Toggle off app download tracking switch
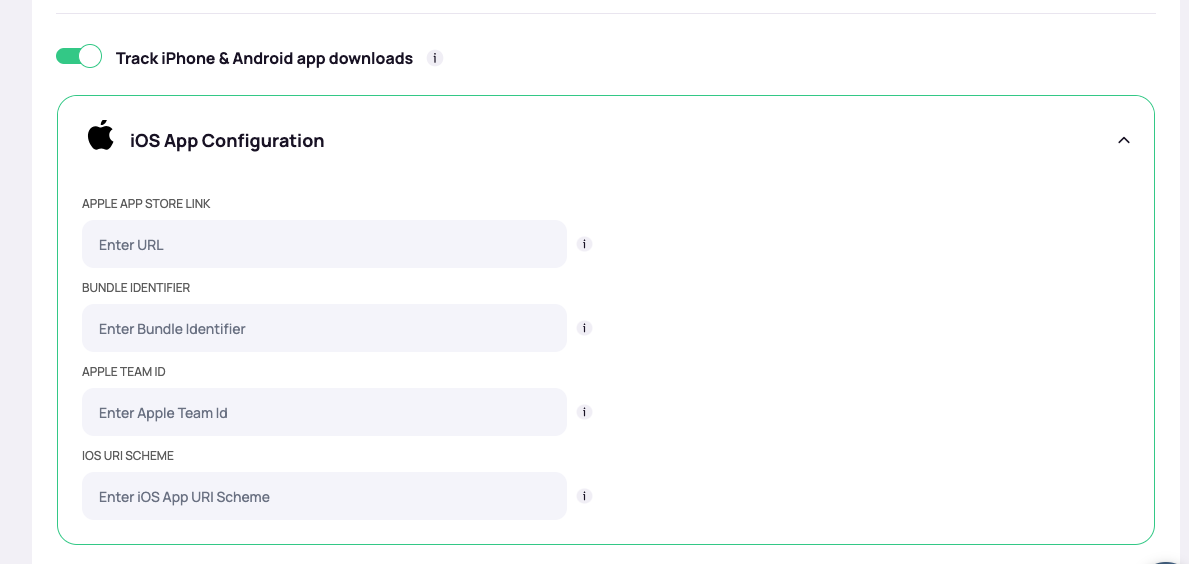 pyautogui.click(x=78, y=57)
